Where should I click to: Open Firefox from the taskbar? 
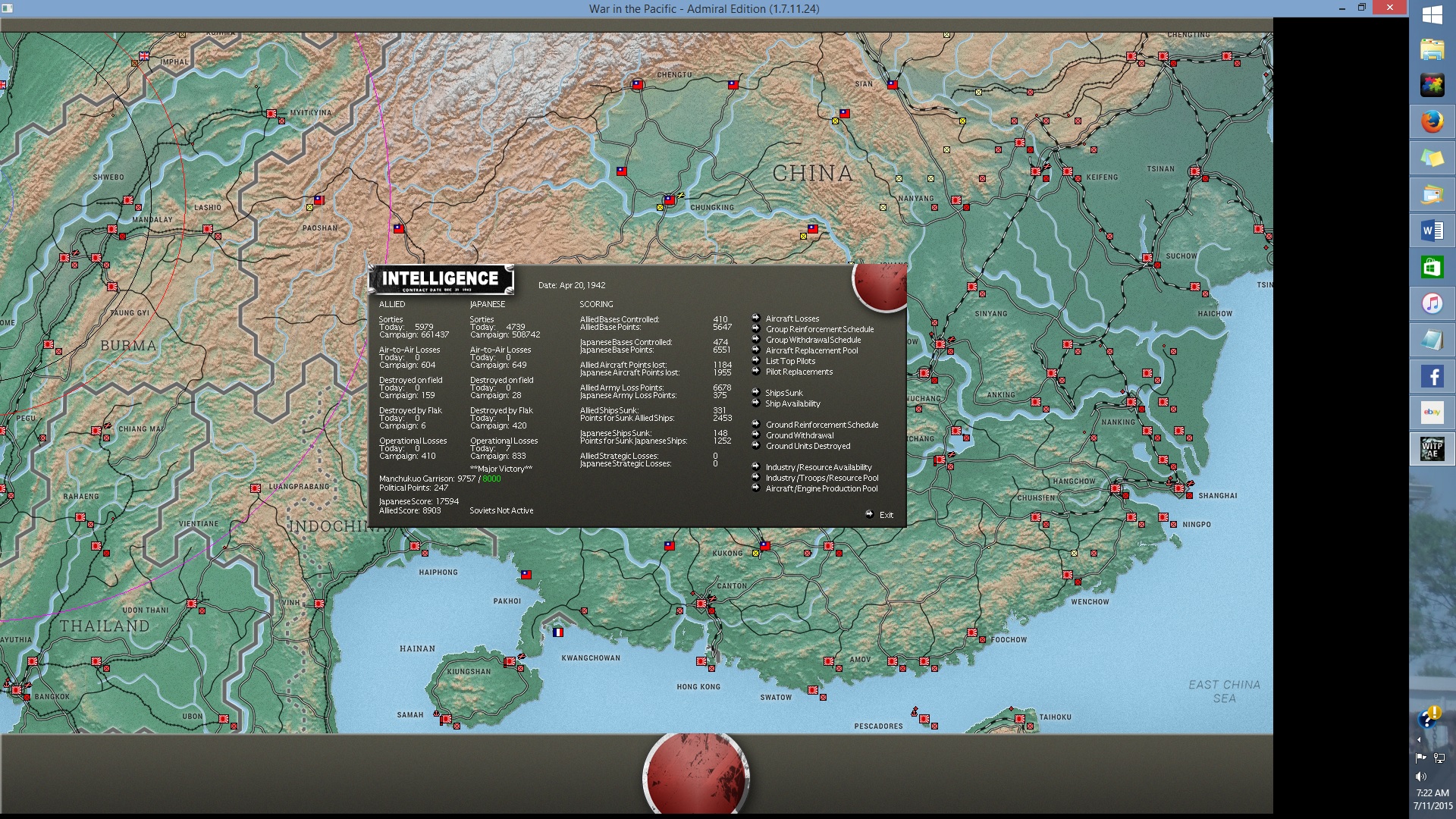pos(1432,121)
